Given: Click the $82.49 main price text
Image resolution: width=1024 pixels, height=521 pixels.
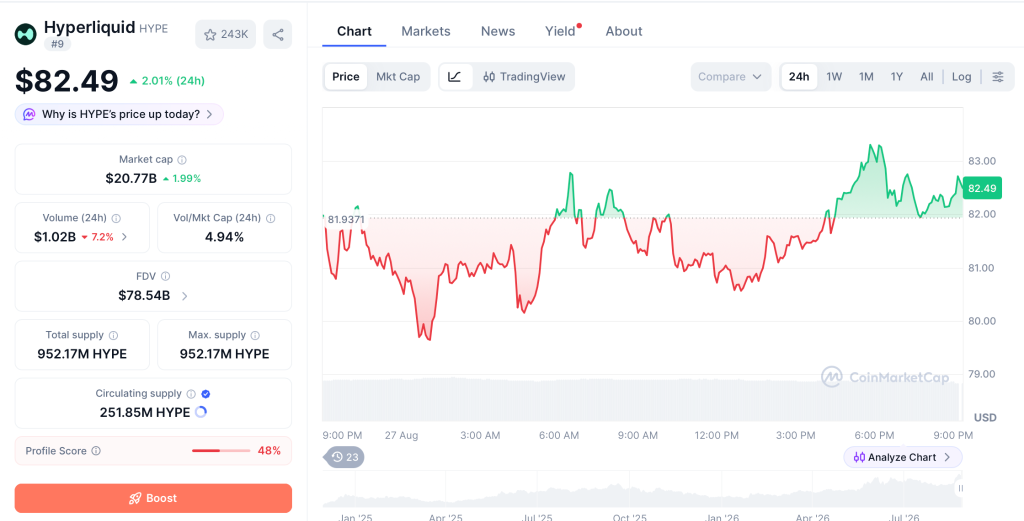Looking at the screenshot, I should [67, 81].
